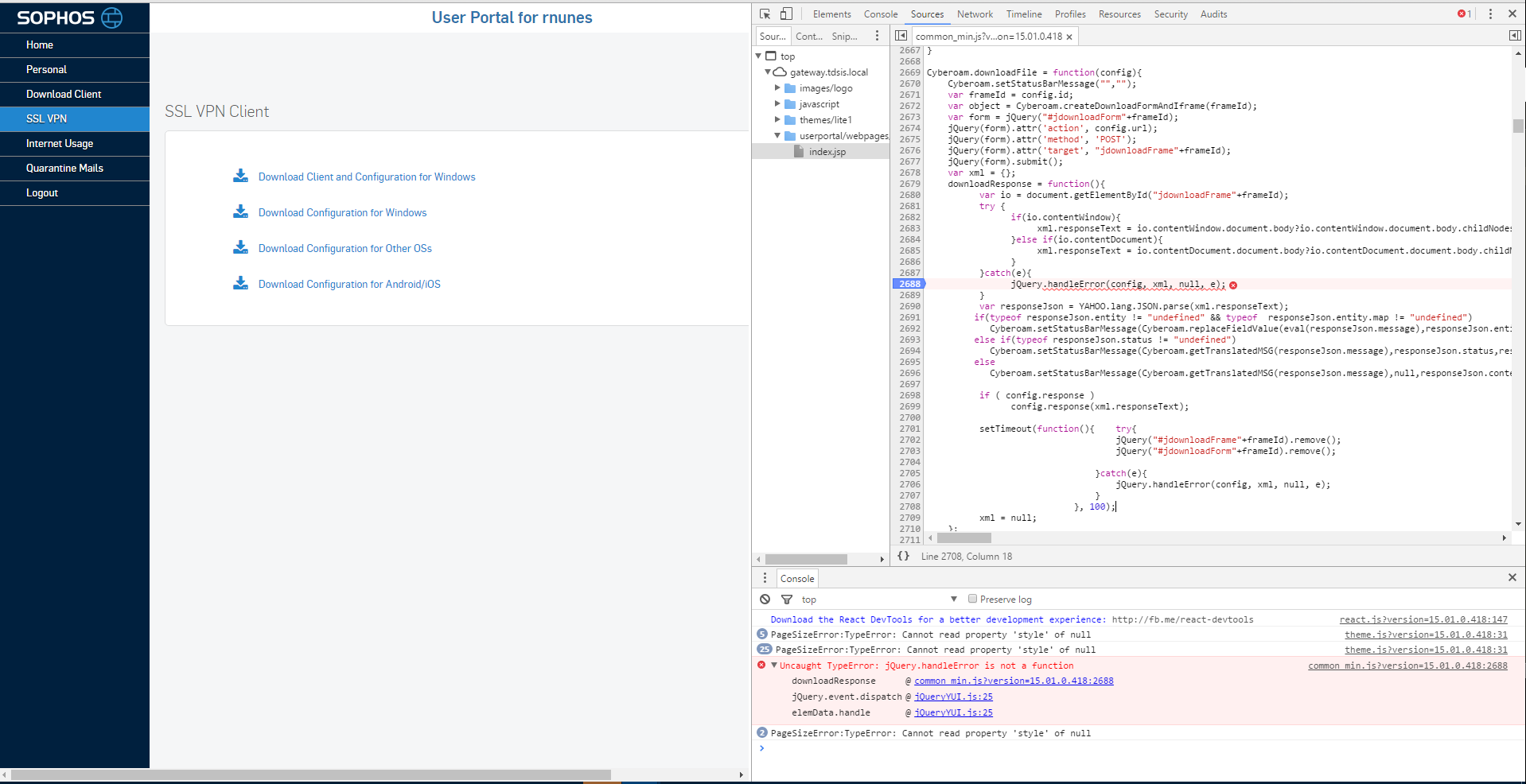Switch to the Elements tab
The width and height of the screenshot is (1526, 784).
tap(831, 14)
